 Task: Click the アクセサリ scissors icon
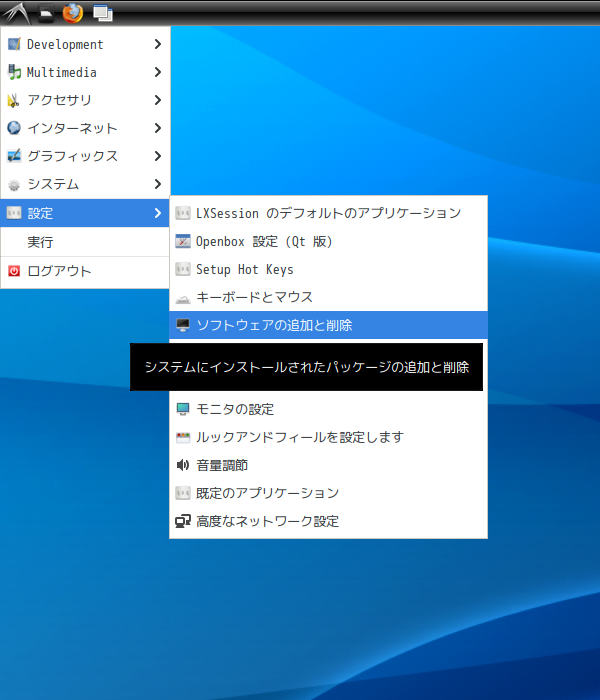pos(14,100)
